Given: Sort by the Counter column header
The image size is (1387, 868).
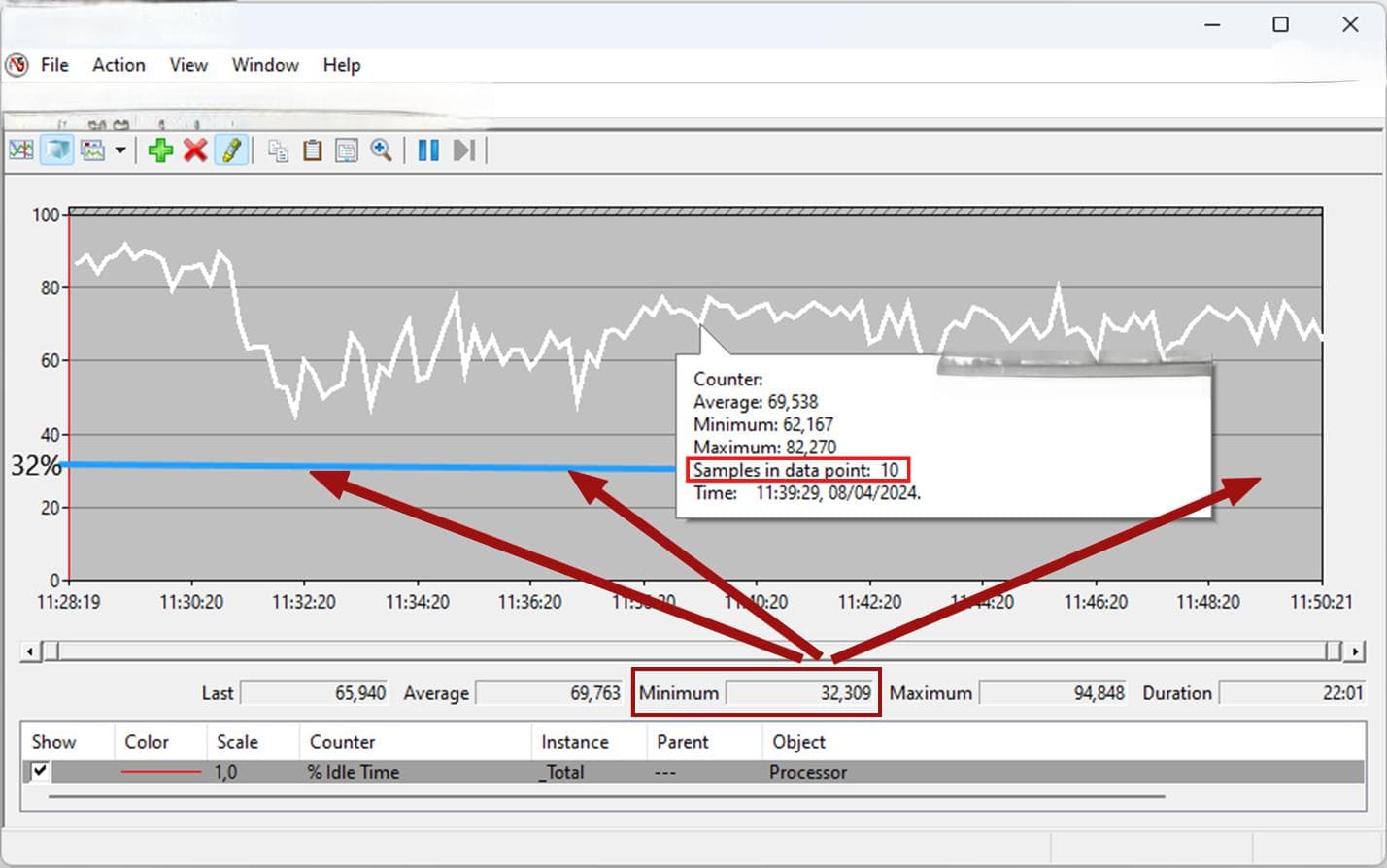Looking at the screenshot, I should (x=342, y=742).
